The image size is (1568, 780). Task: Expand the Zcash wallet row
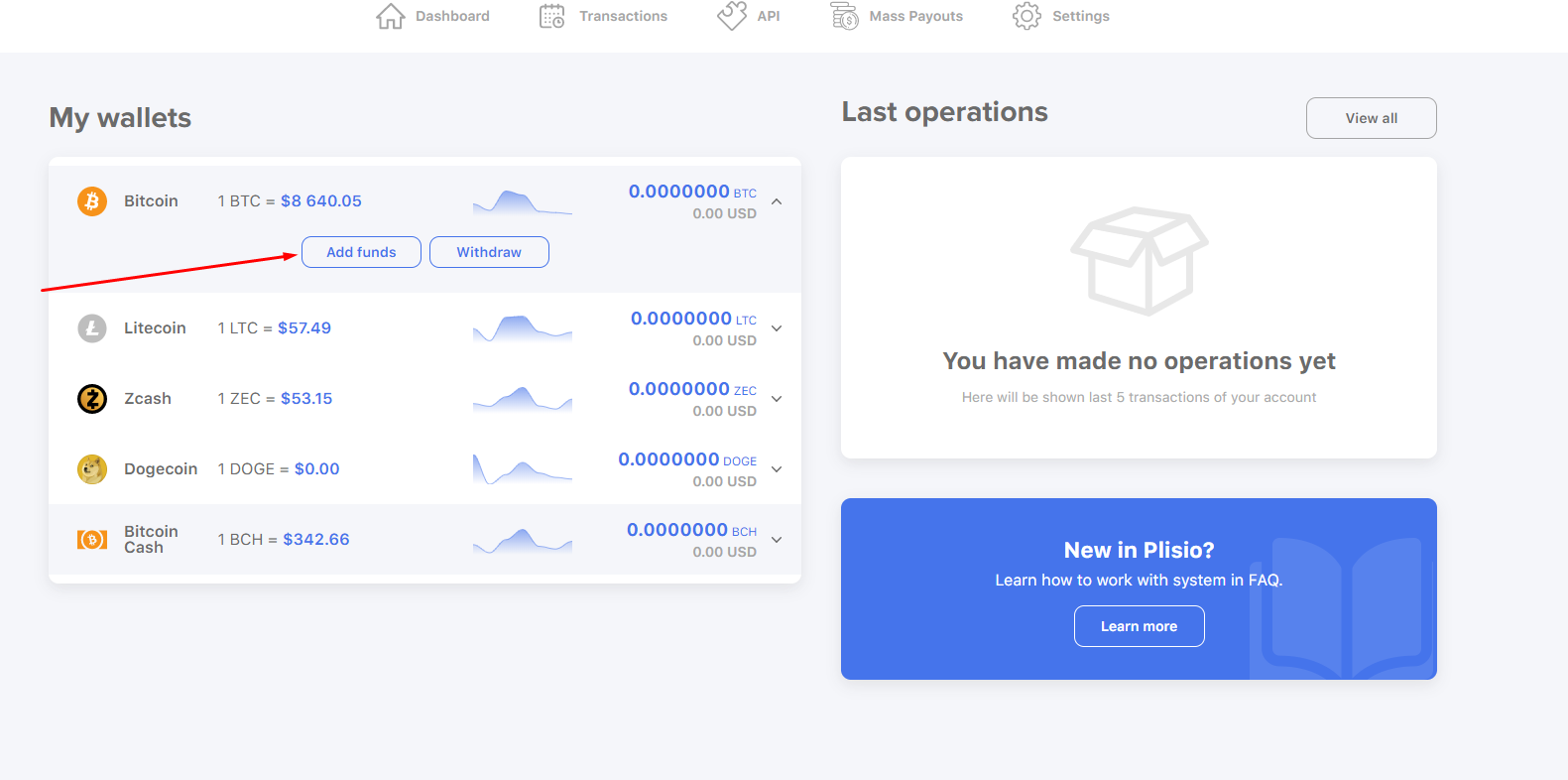777,399
